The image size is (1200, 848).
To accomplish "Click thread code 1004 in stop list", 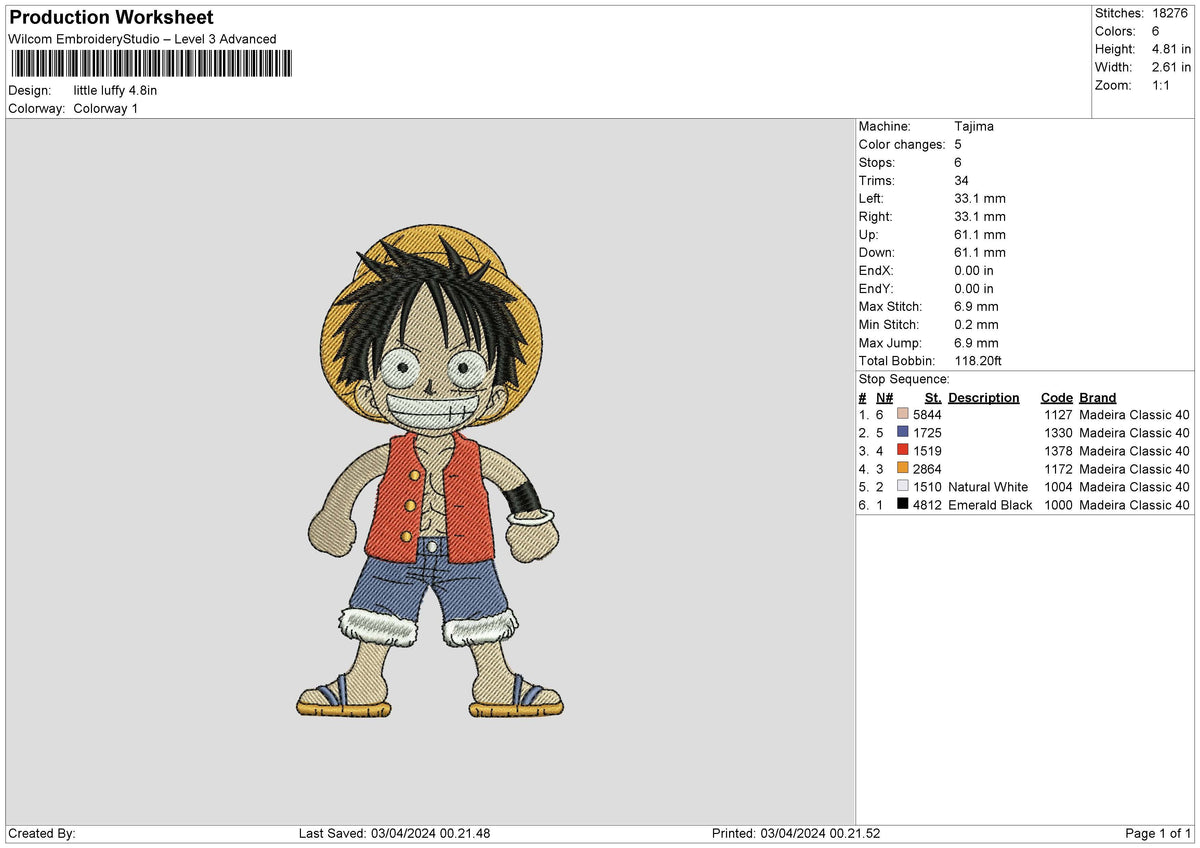I will pos(1059,487).
